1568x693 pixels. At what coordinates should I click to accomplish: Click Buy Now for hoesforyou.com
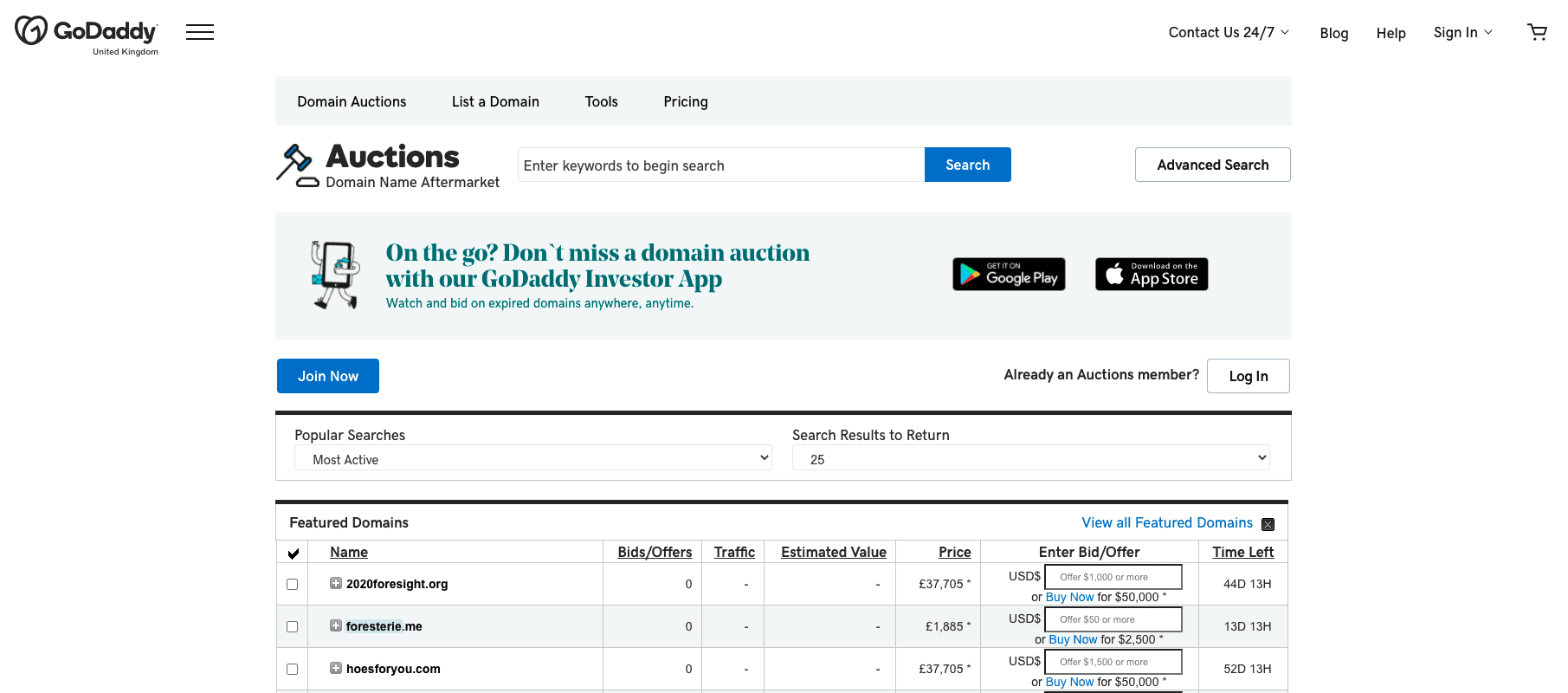click(x=1069, y=682)
